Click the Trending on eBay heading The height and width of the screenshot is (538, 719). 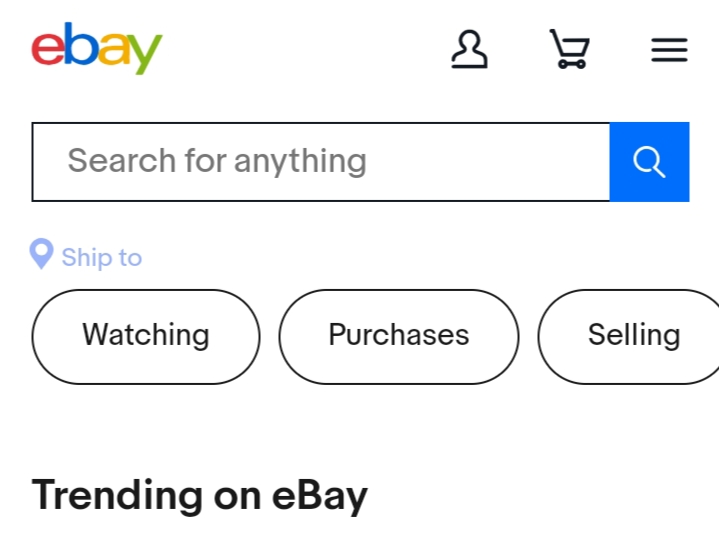click(x=200, y=495)
